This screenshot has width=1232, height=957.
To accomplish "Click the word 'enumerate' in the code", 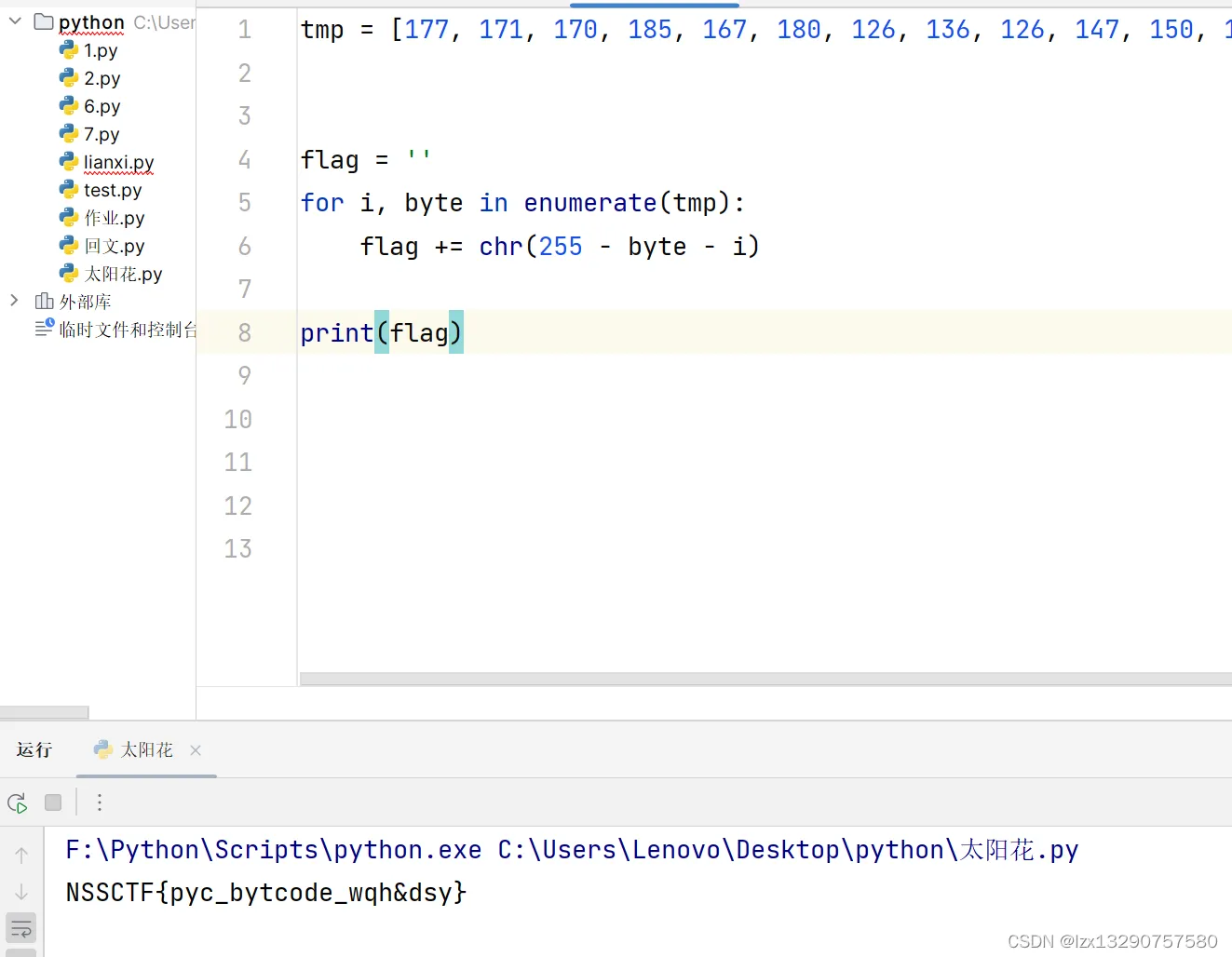I will (590, 203).
